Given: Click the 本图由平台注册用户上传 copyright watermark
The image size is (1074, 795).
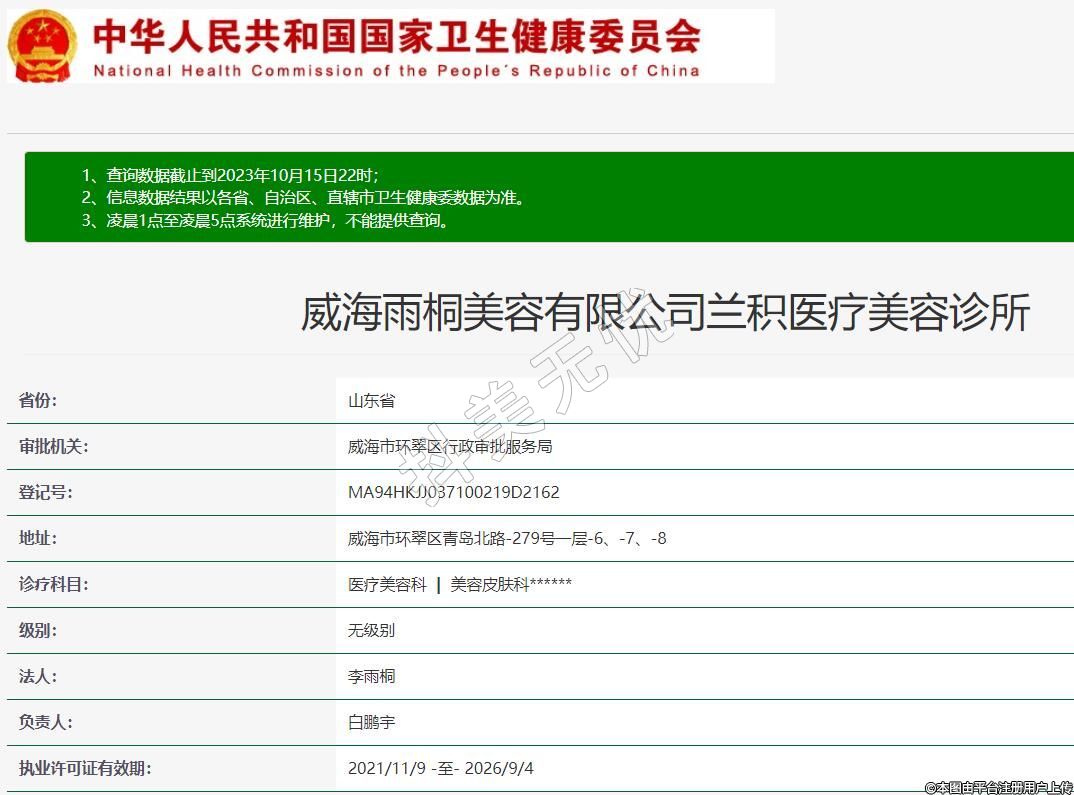Looking at the screenshot, I should click(x=997, y=787).
